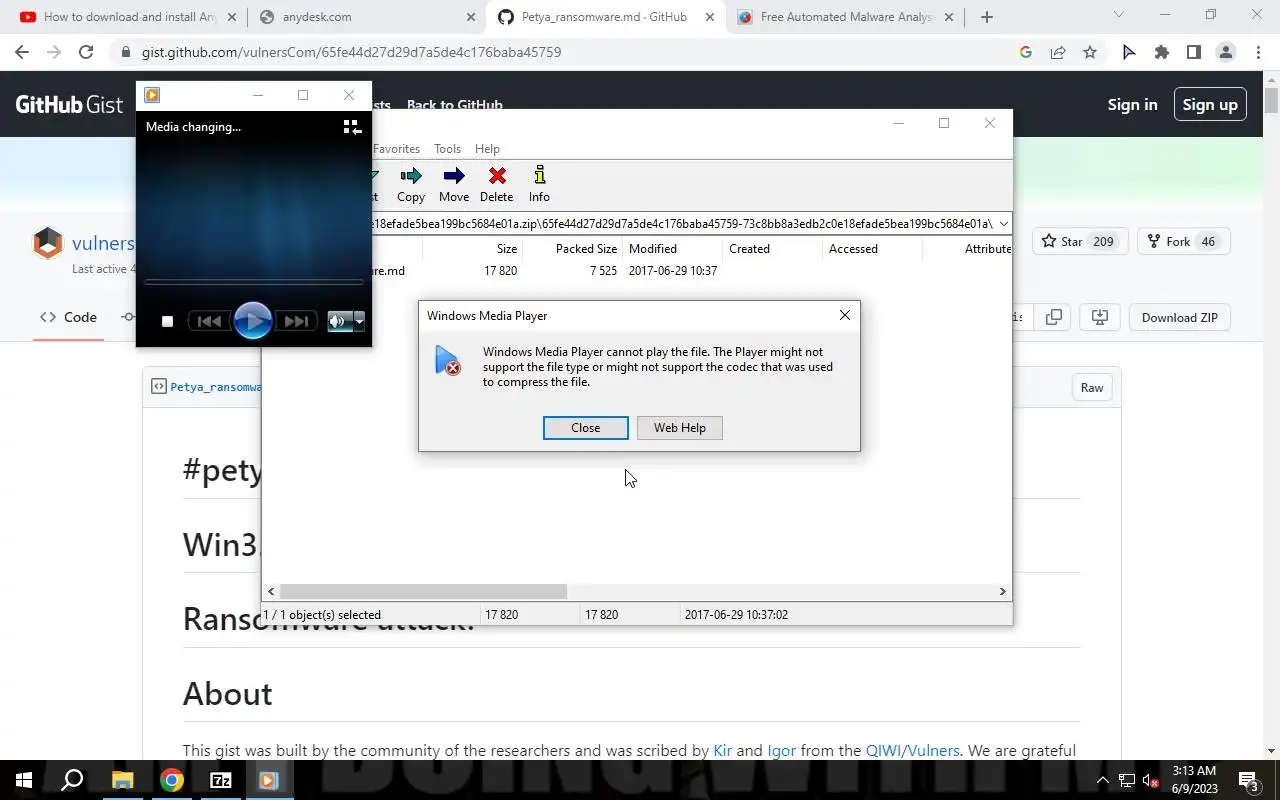This screenshot has height=800, width=1280.
Task: Open the Help menu in 7-Zip
Action: [487, 149]
